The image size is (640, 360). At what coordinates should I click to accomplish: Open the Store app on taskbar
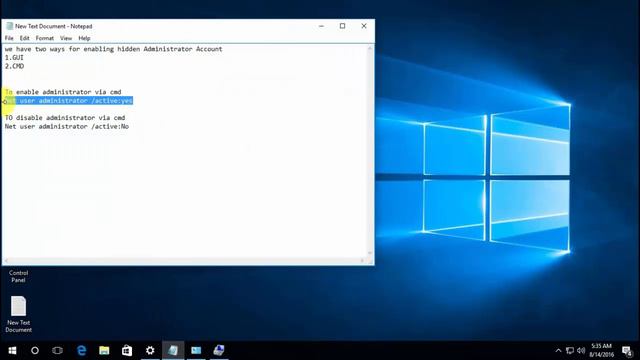click(x=127, y=350)
